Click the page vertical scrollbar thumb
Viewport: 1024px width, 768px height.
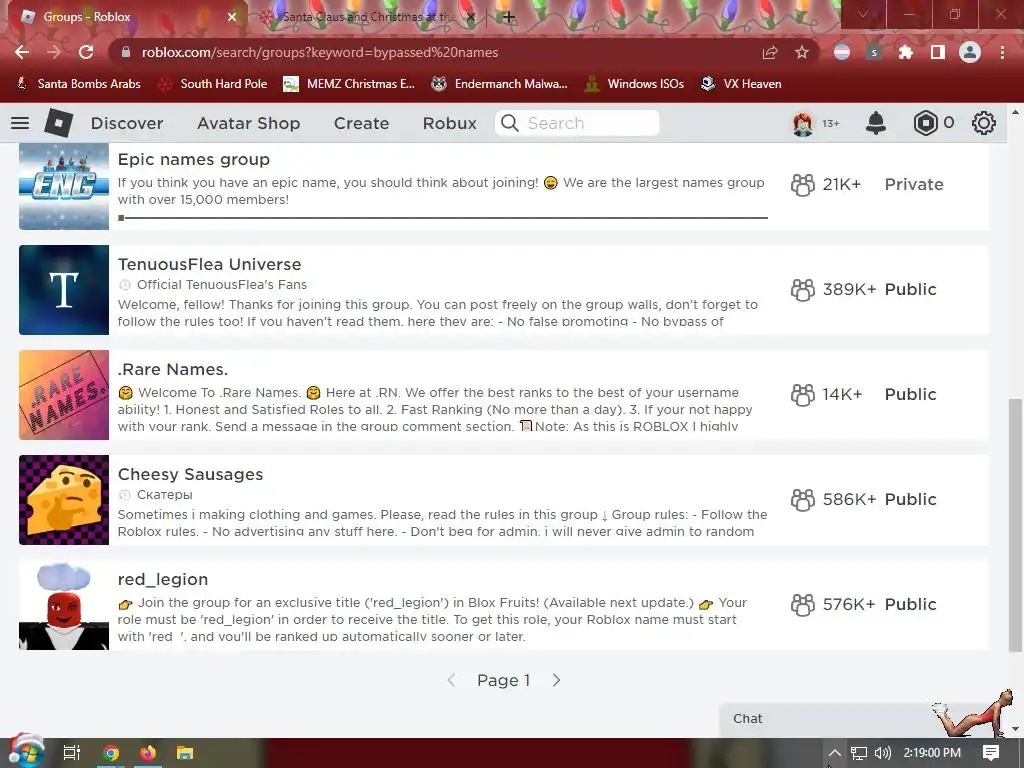1015,524
